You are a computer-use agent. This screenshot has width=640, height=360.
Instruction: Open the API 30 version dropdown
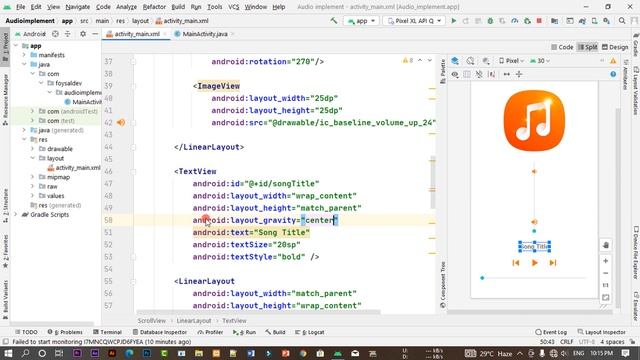(x=540, y=61)
